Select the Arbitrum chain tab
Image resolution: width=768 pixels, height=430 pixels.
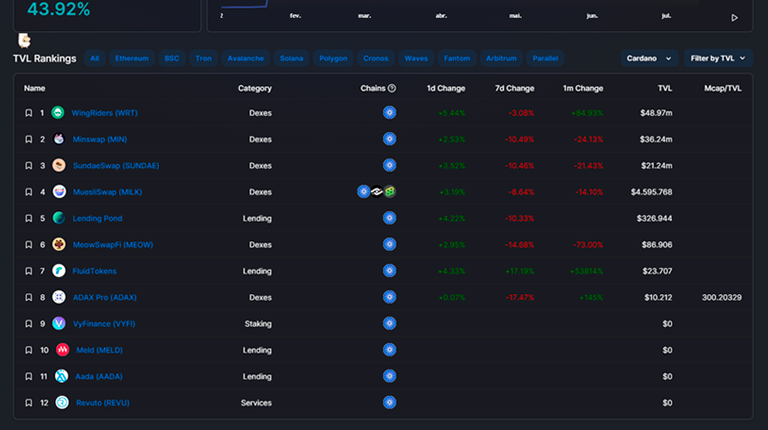click(501, 58)
